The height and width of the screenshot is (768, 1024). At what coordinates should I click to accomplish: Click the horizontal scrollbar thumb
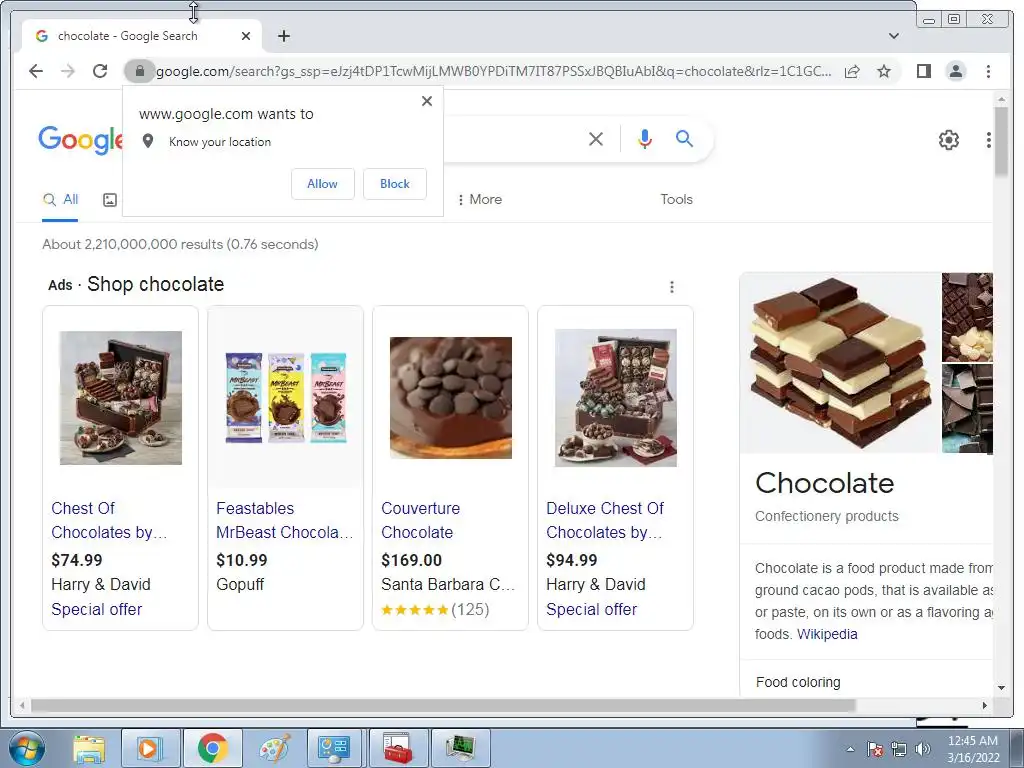coord(443,705)
